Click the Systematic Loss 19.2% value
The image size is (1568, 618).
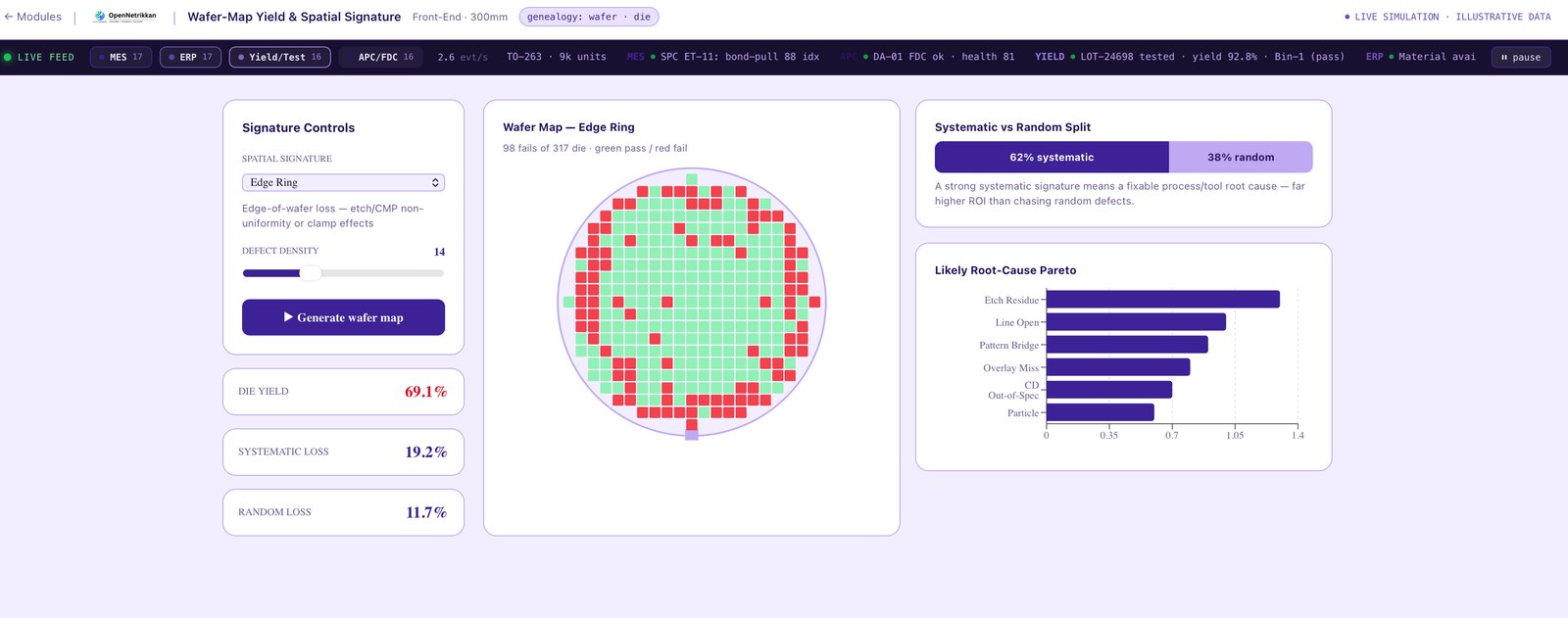click(425, 452)
